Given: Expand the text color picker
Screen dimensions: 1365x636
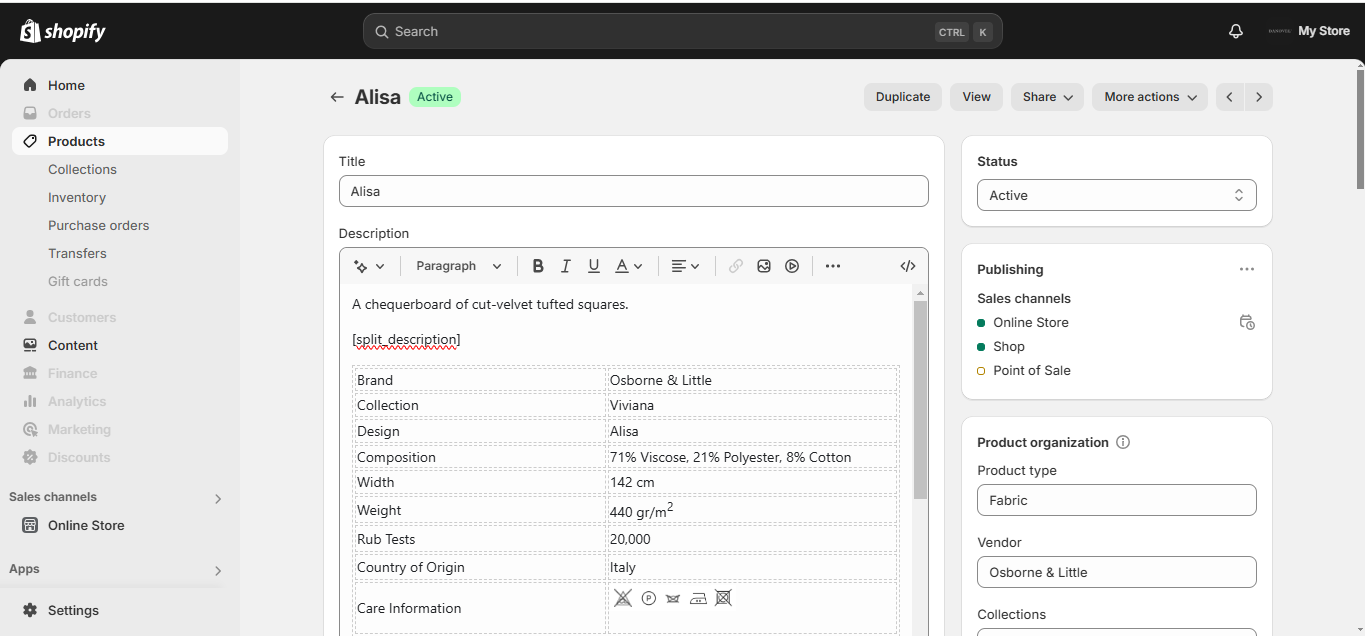Looking at the screenshot, I should [629, 266].
